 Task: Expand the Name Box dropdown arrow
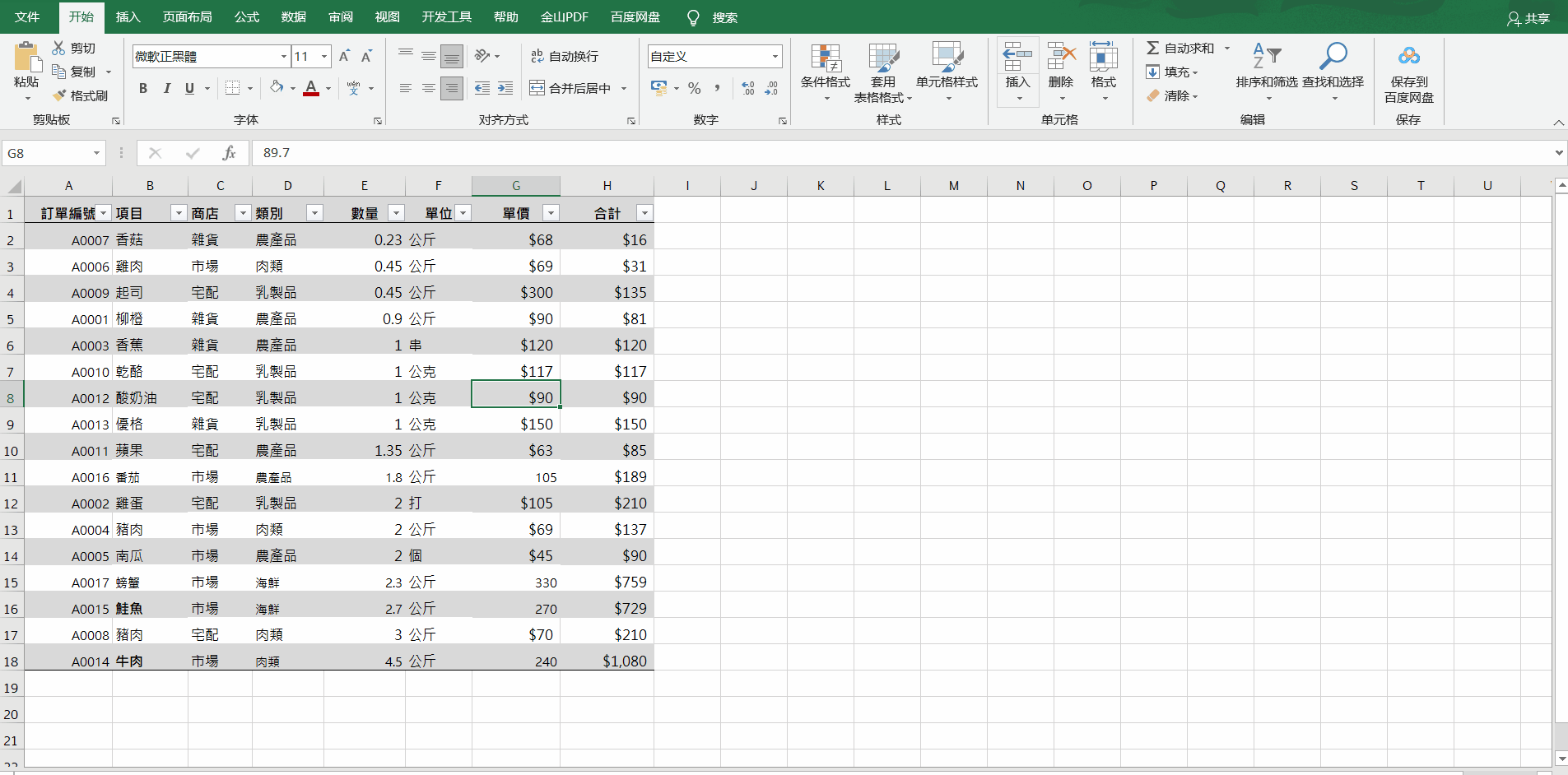(96, 153)
